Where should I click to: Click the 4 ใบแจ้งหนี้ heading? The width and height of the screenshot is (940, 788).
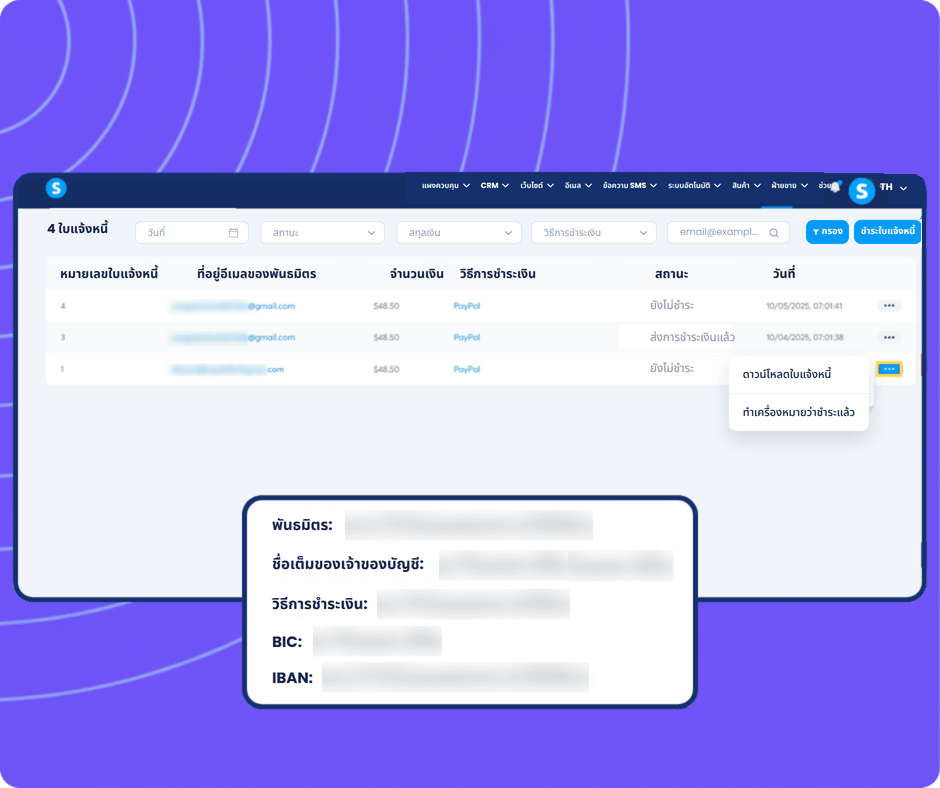click(78, 228)
